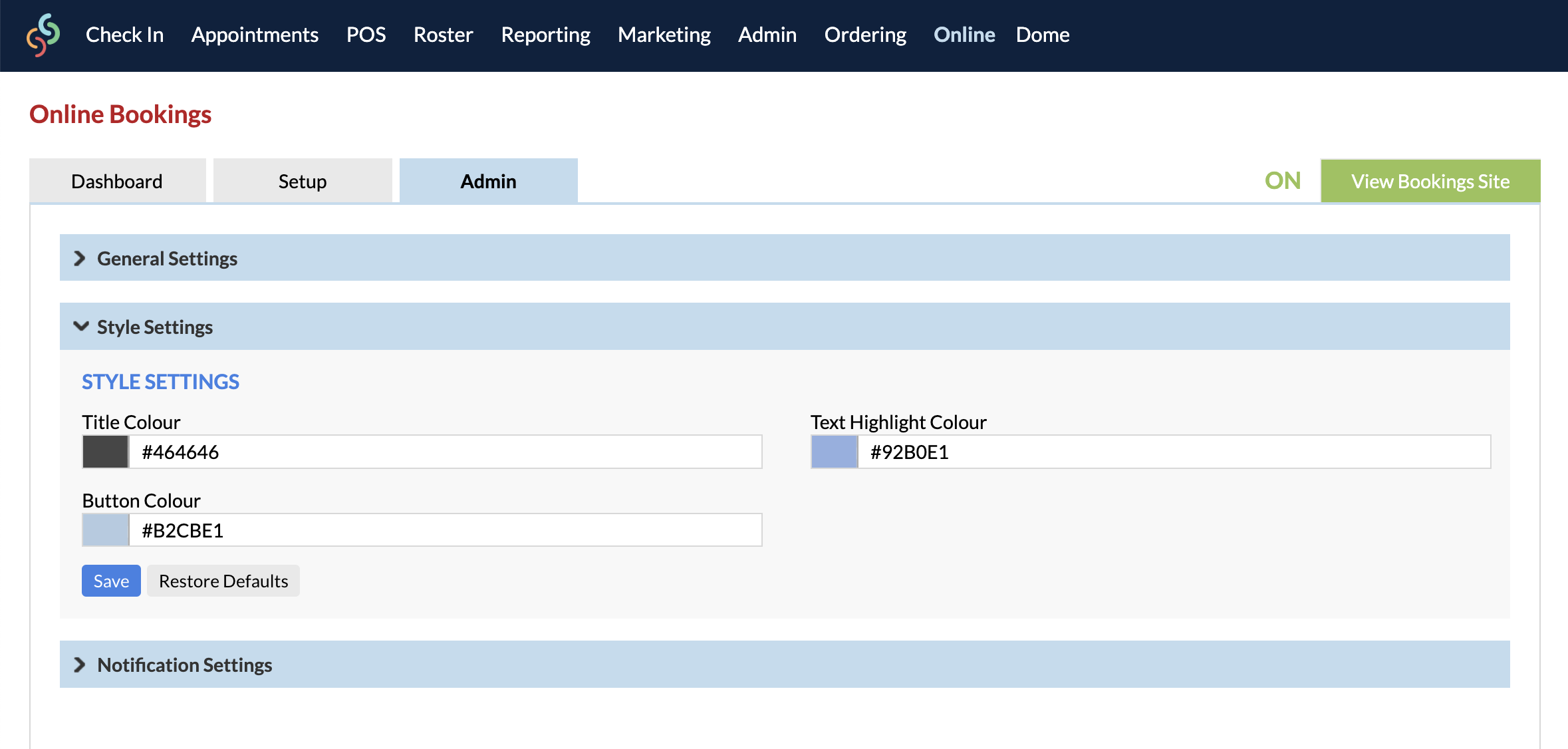Click the Text Highlight Colour label
Image resolution: width=1568 pixels, height=749 pixels.
[x=898, y=422]
